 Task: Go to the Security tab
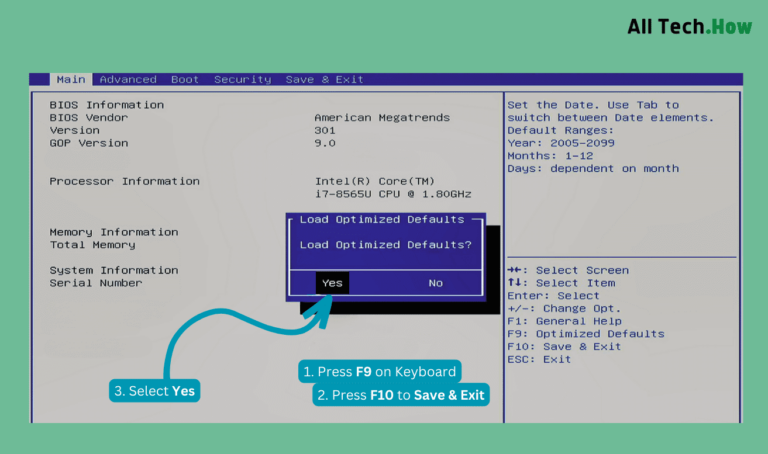pyautogui.click(x=242, y=80)
